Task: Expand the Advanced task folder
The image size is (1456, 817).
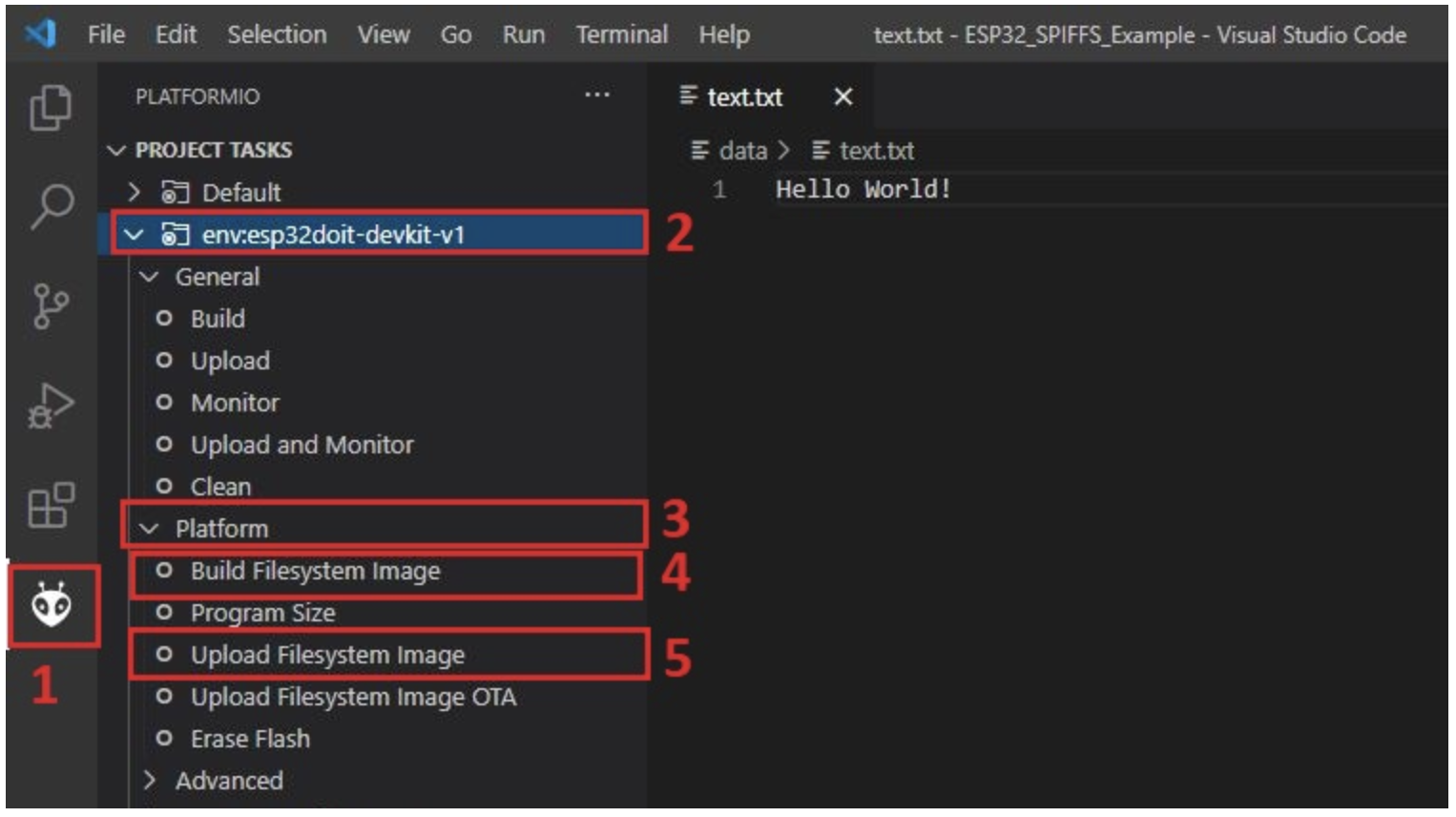Action: 149,781
